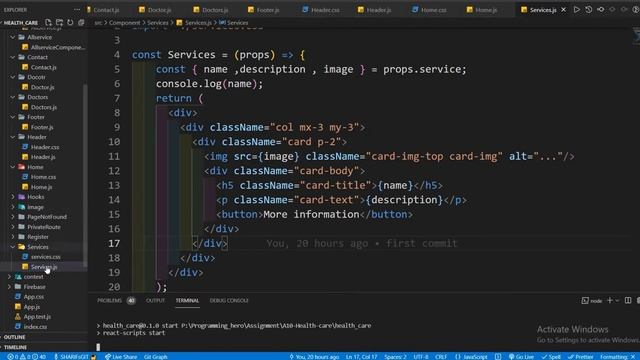Add a new terminal with plus icon
This screenshot has height=360, width=640.
[x=609, y=300]
